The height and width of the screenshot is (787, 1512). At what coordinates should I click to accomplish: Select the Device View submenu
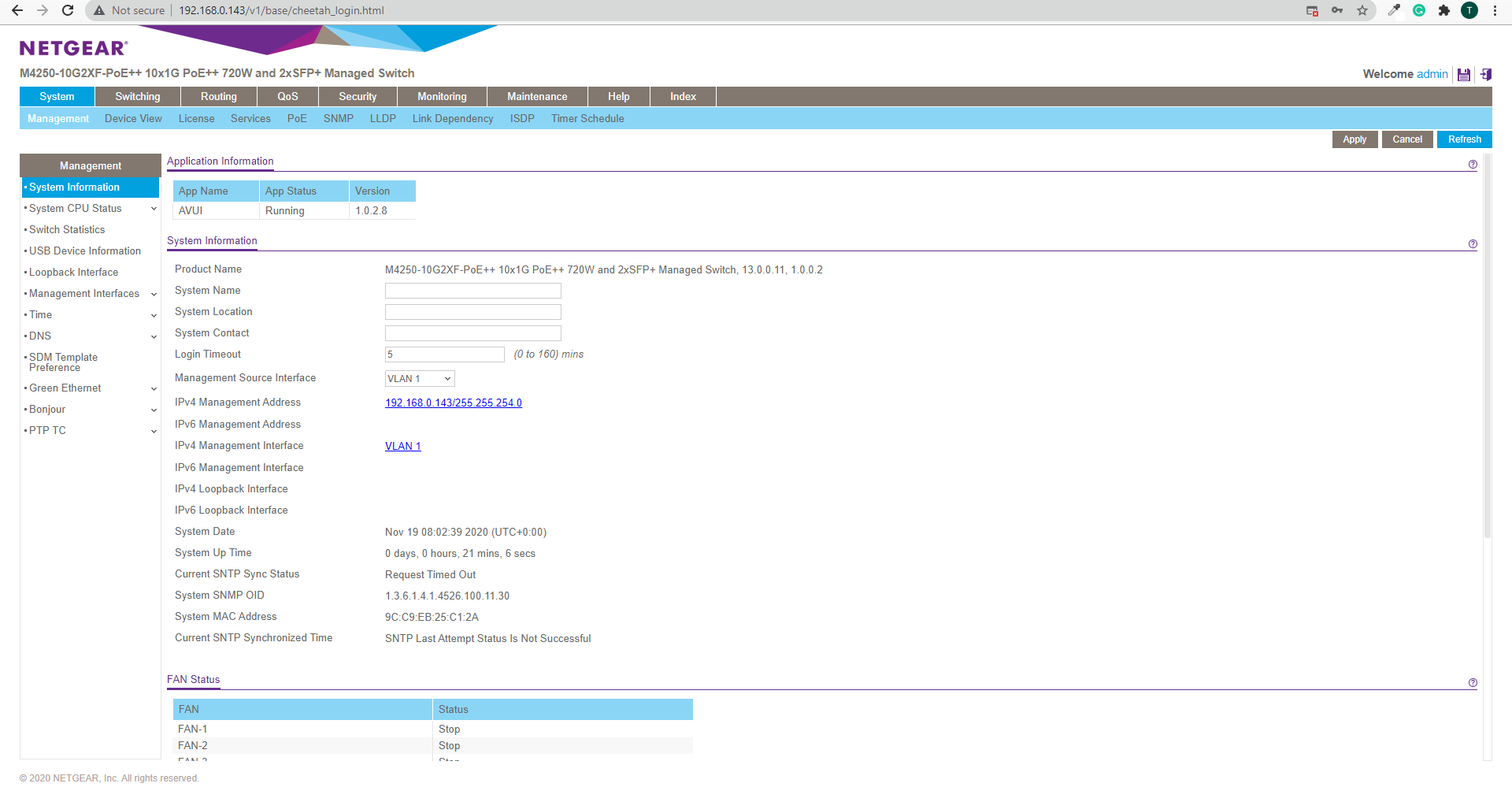click(133, 118)
